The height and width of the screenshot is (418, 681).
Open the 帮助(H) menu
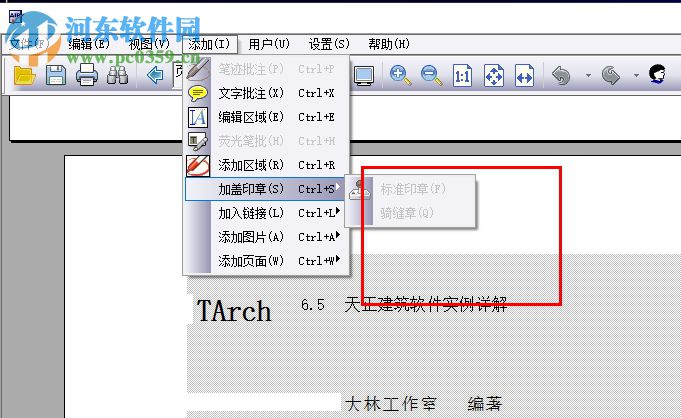tap(389, 44)
